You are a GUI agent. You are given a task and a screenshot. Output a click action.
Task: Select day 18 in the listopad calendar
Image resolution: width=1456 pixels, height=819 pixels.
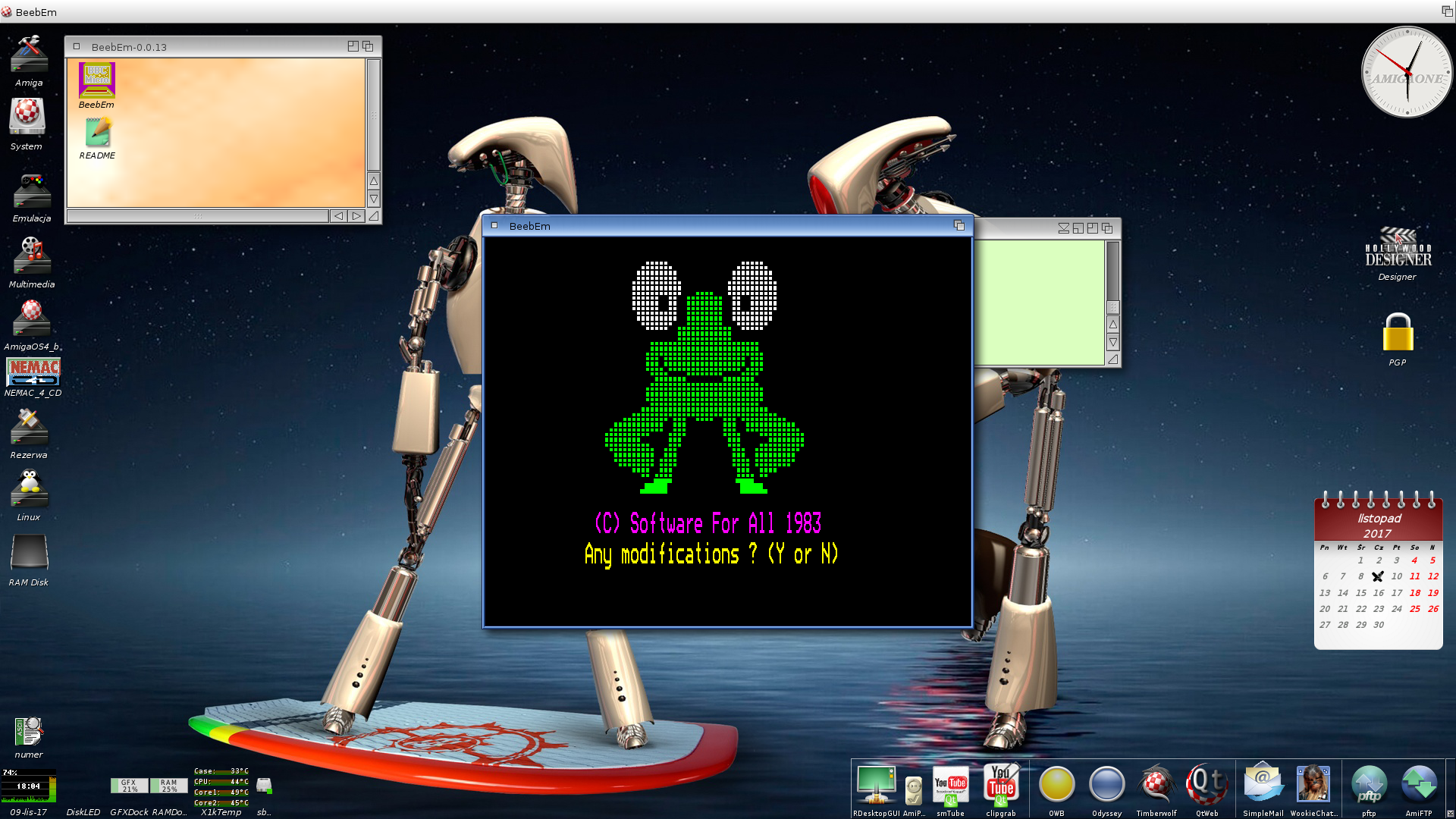point(1415,593)
